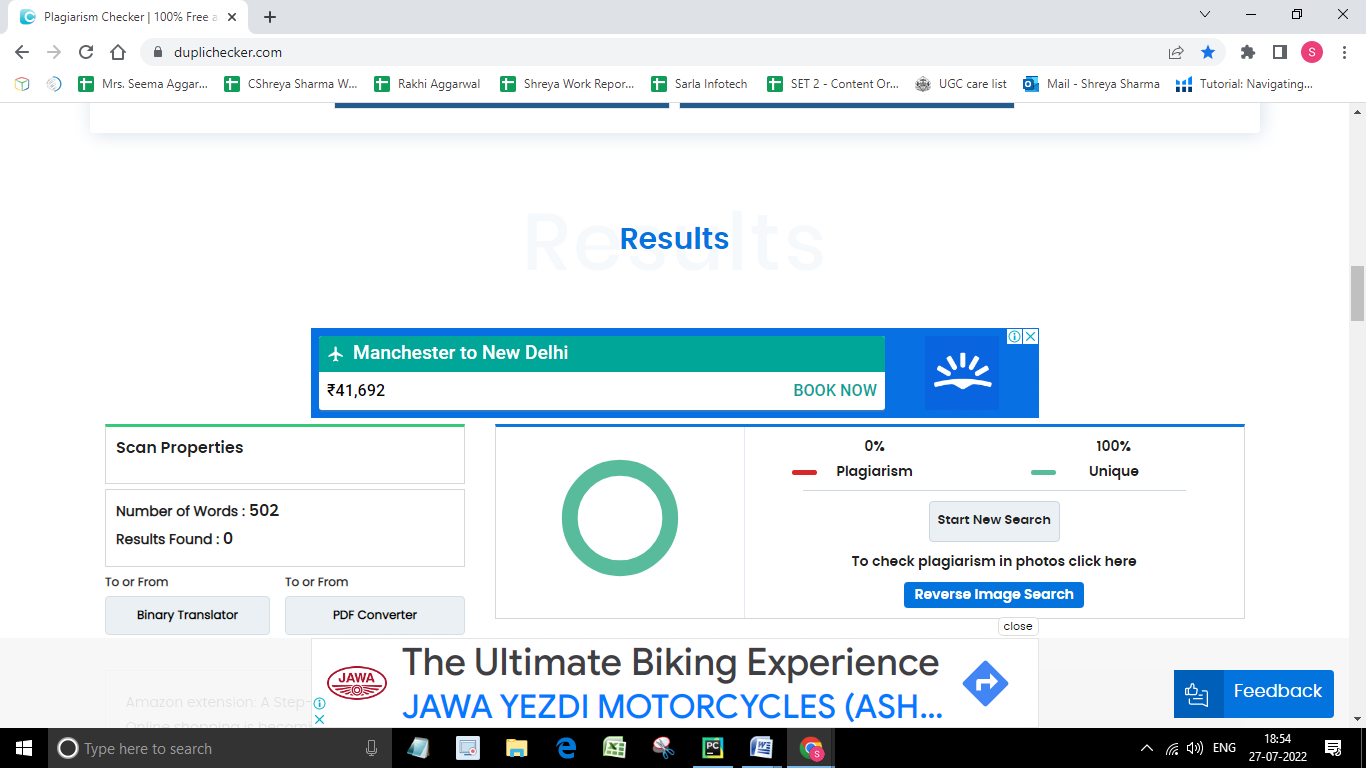Image resolution: width=1366 pixels, height=768 pixels.
Task: Click the ENG language indicator
Action: tap(1224, 748)
